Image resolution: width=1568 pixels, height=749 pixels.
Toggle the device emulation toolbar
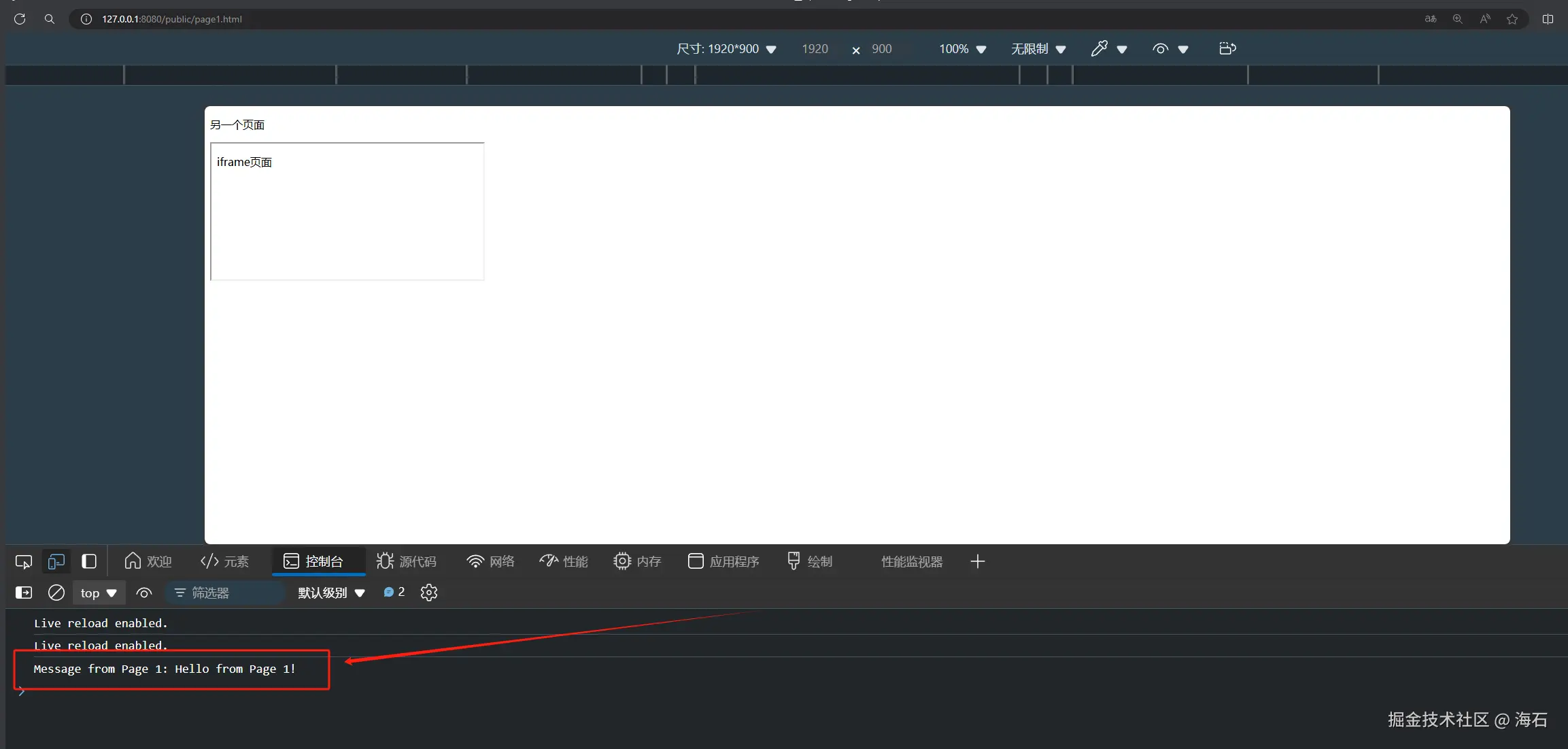[x=55, y=561]
